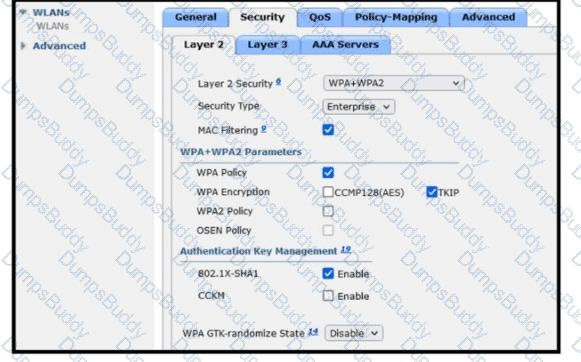Switch to the General tab
This screenshot has height=362, width=581.
click(x=196, y=17)
